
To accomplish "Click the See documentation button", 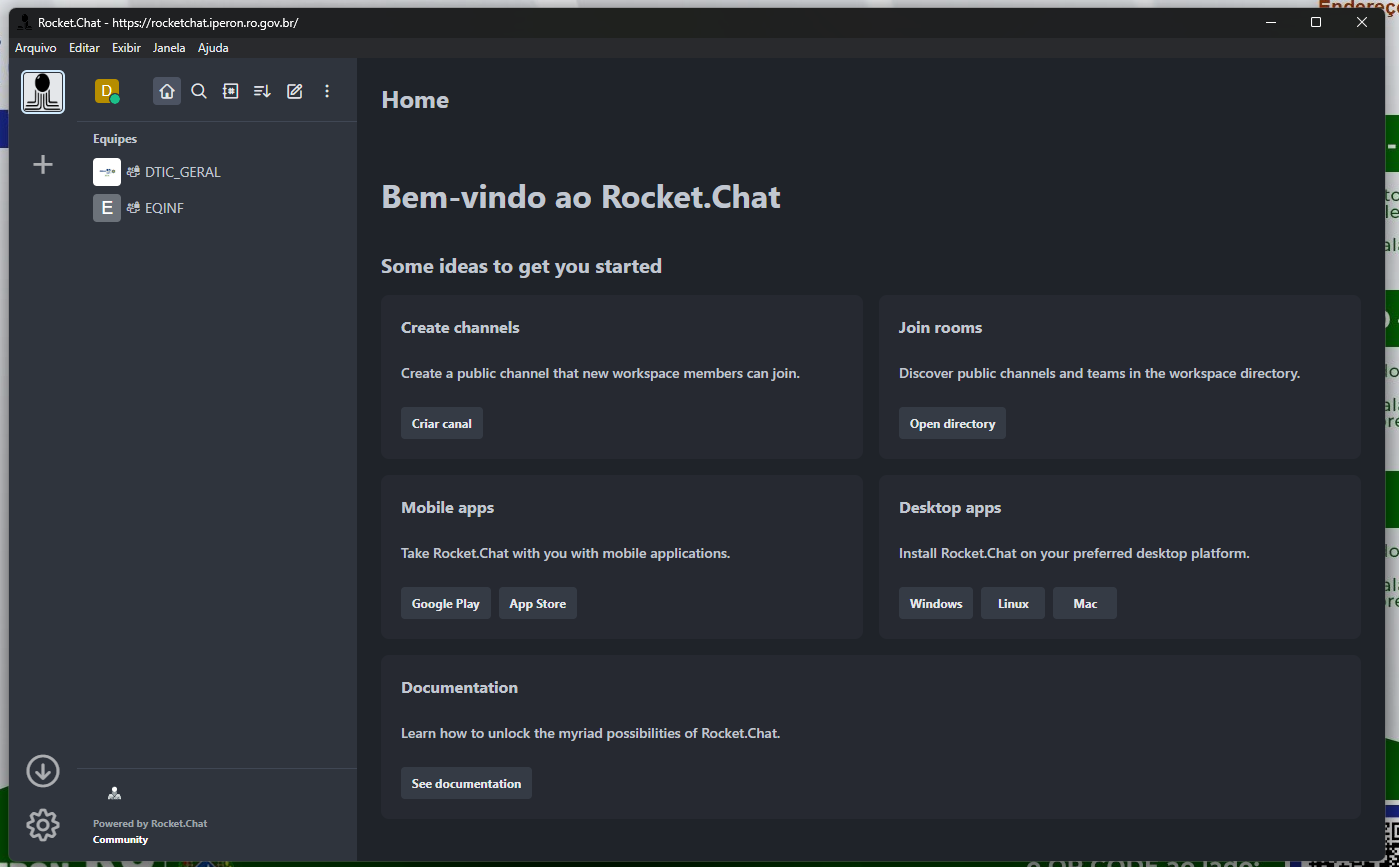I will click(x=466, y=783).
